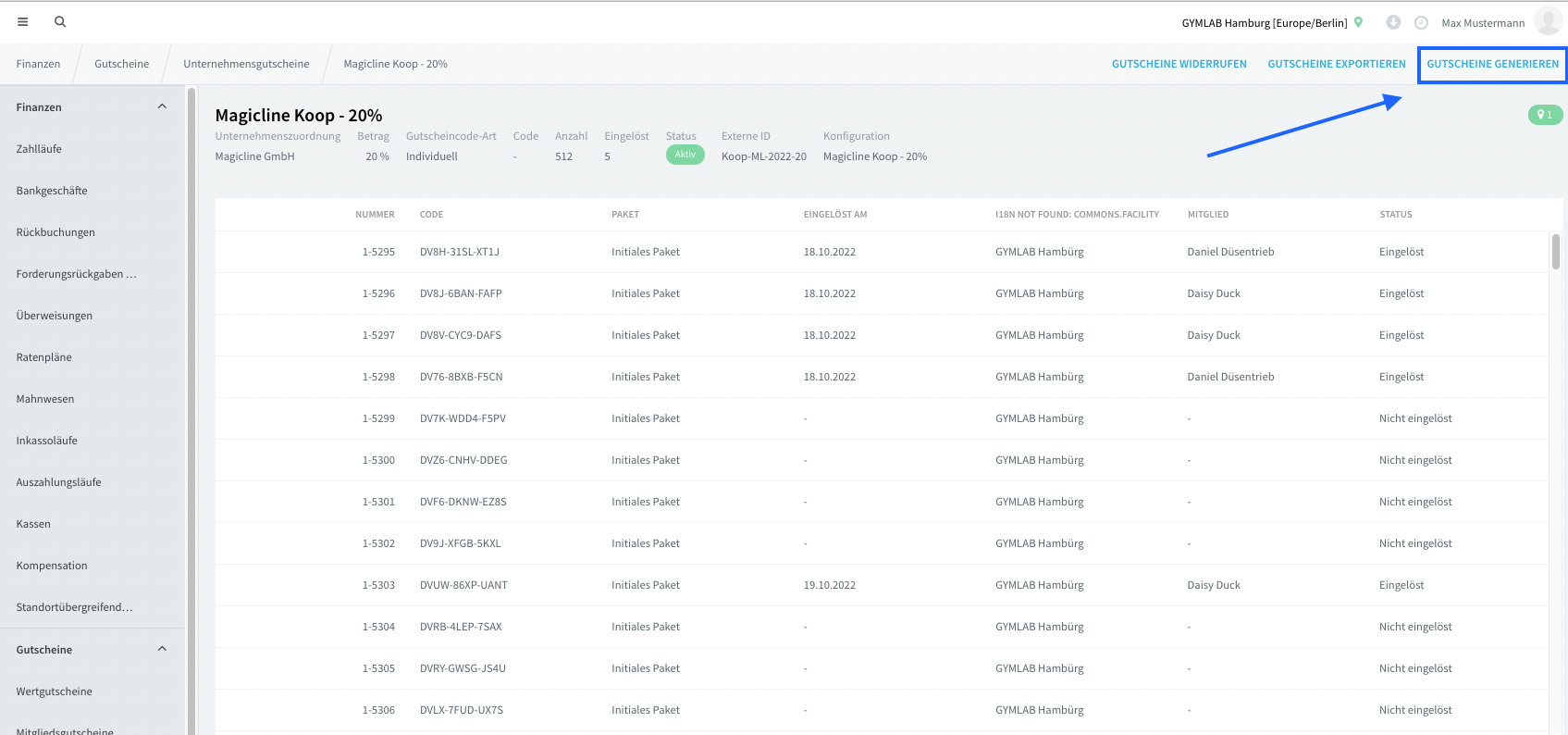
Task: Click the Aktiv status badge
Action: click(685, 155)
